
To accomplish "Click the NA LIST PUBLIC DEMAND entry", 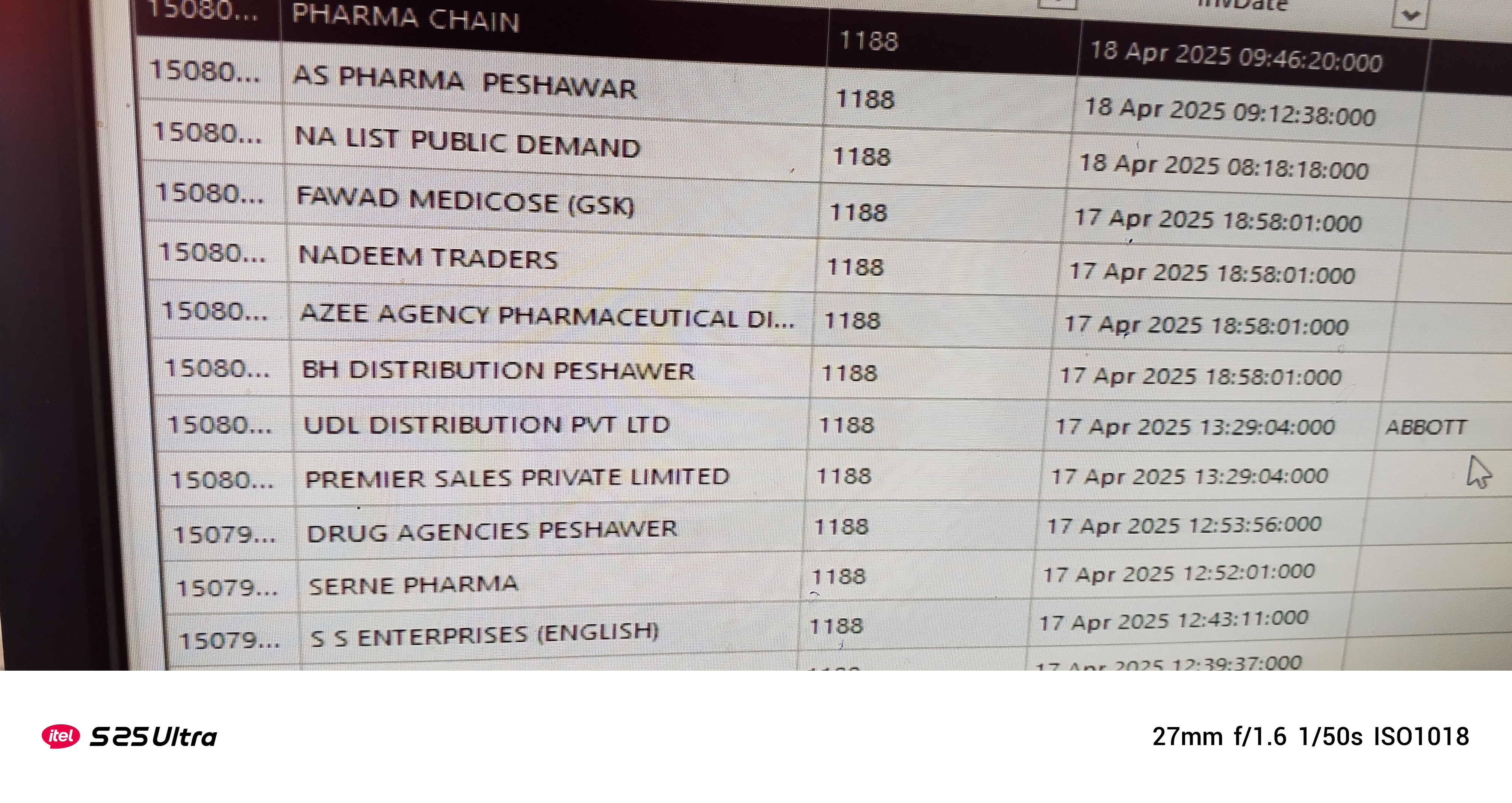I will coord(467,142).
